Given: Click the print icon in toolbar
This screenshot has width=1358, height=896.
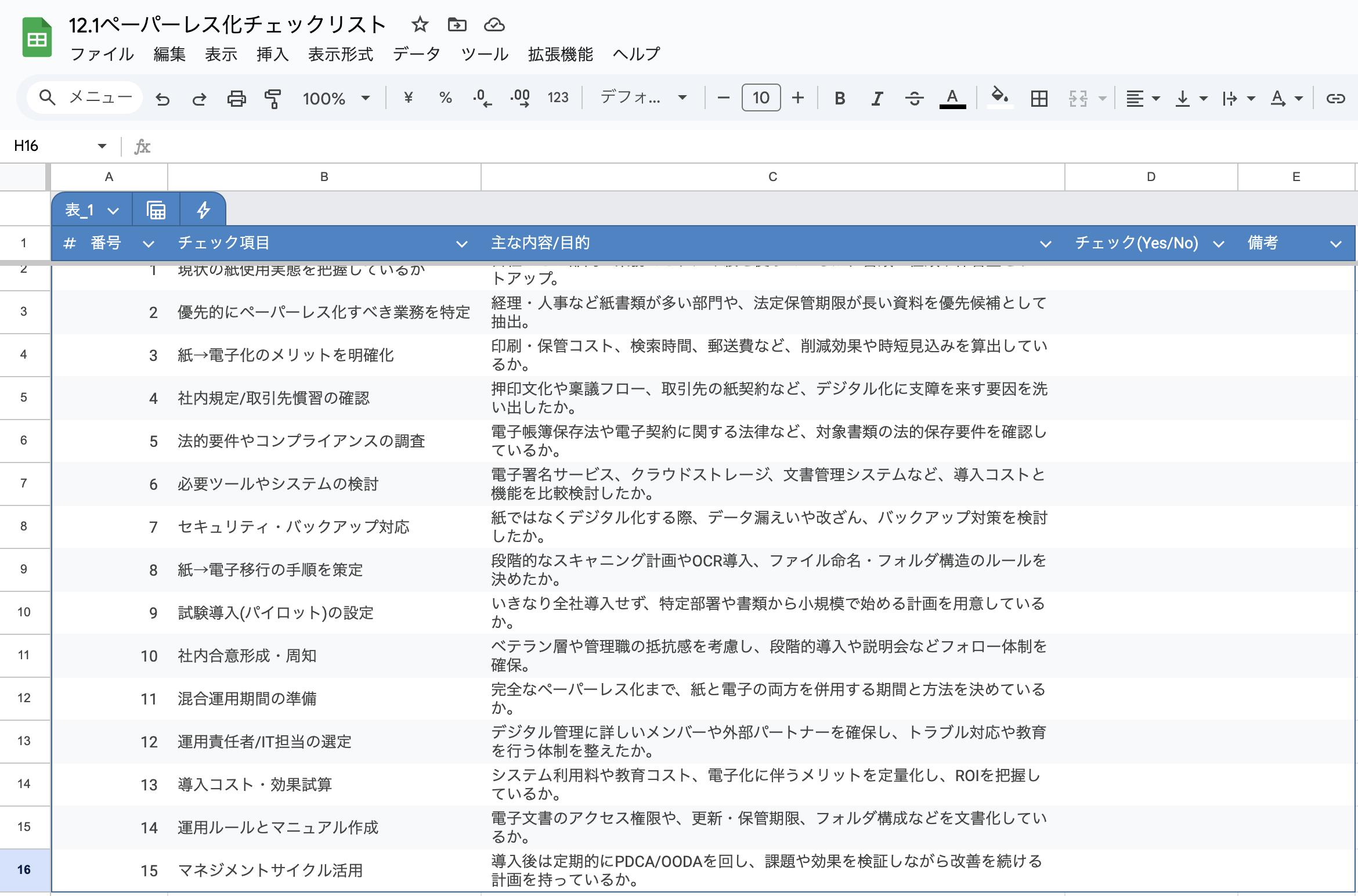Looking at the screenshot, I should [236, 98].
